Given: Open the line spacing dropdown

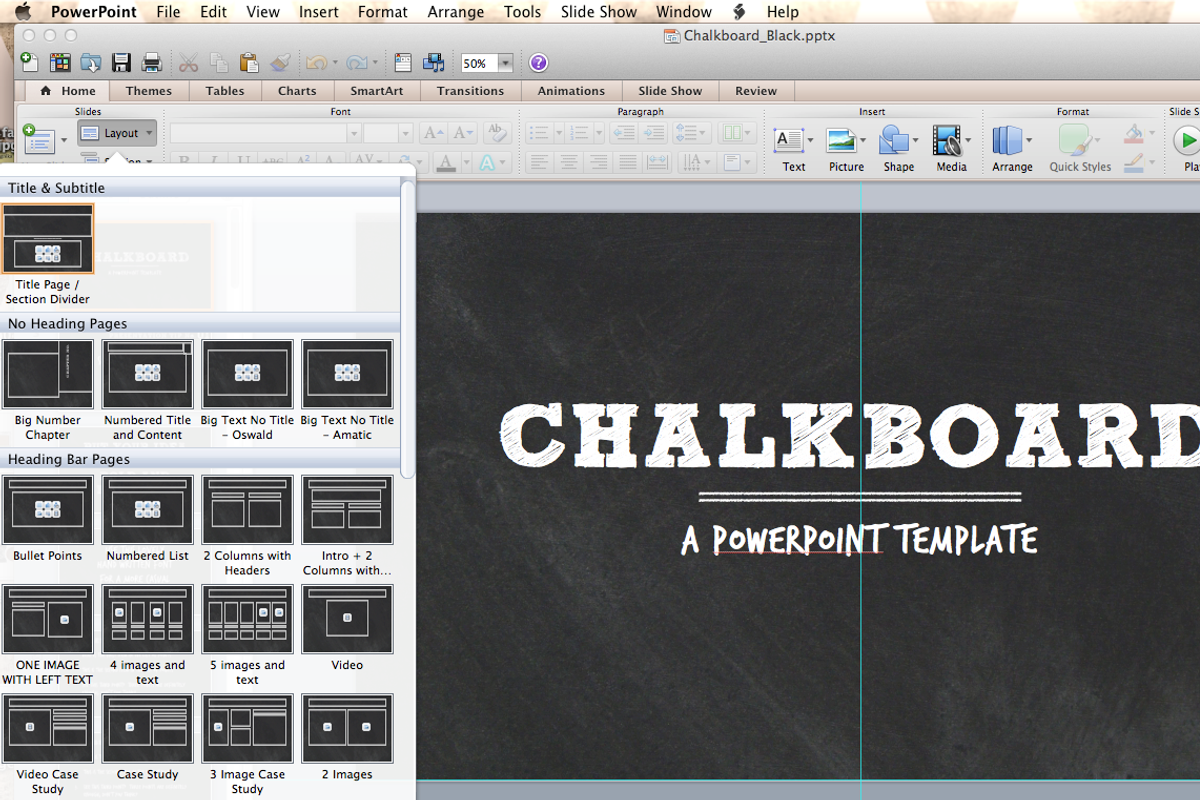Looking at the screenshot, I should (x=691, y=133).
